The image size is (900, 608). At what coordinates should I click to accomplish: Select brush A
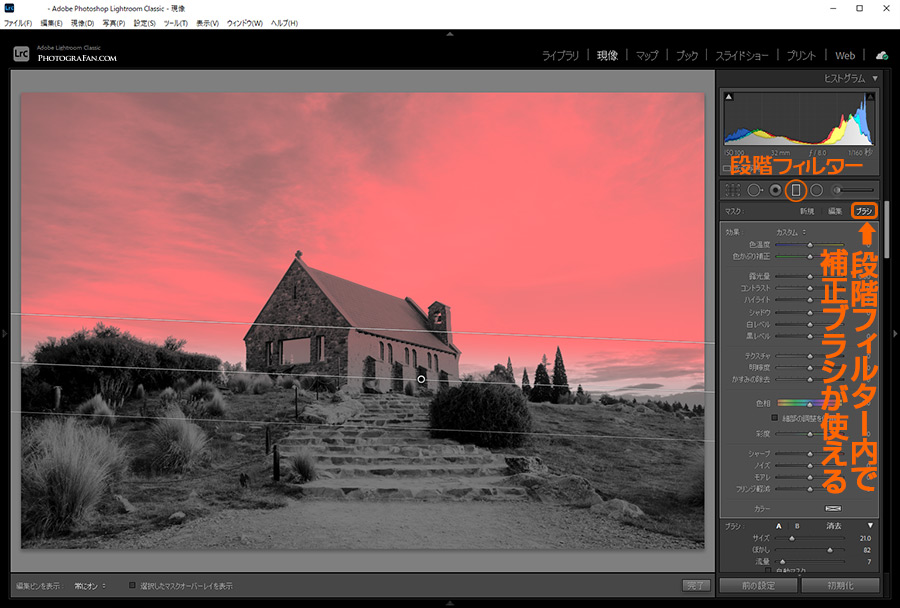779,526
